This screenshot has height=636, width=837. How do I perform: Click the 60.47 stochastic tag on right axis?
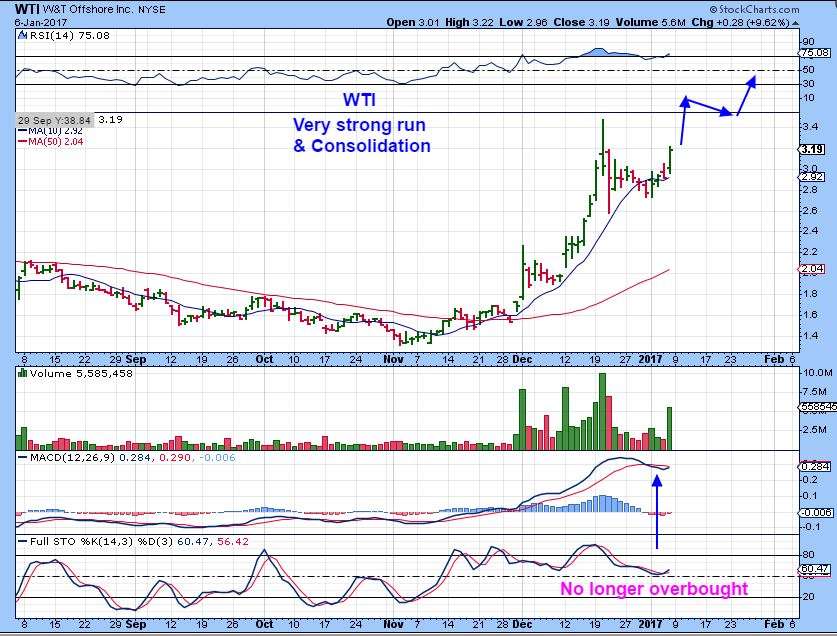pyautogui.click(x=815, y=569)
